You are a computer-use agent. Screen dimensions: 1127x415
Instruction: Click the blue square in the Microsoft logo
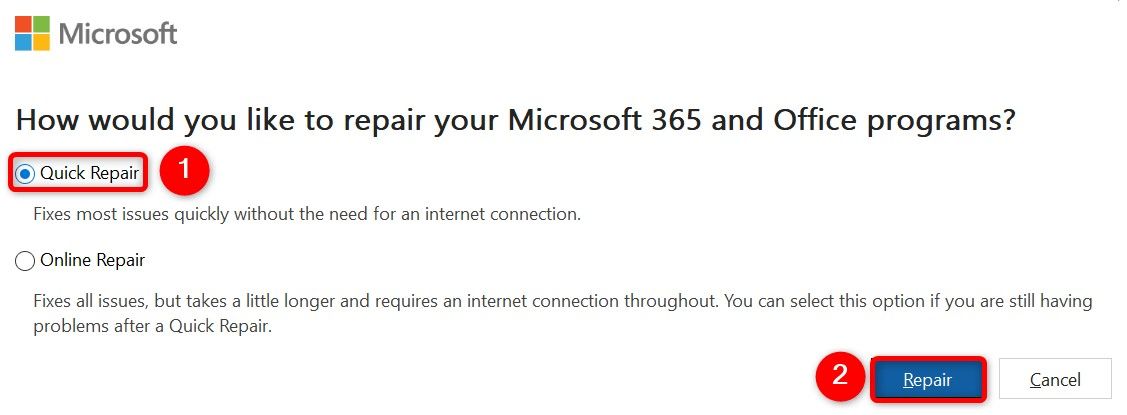pos(23,42)
